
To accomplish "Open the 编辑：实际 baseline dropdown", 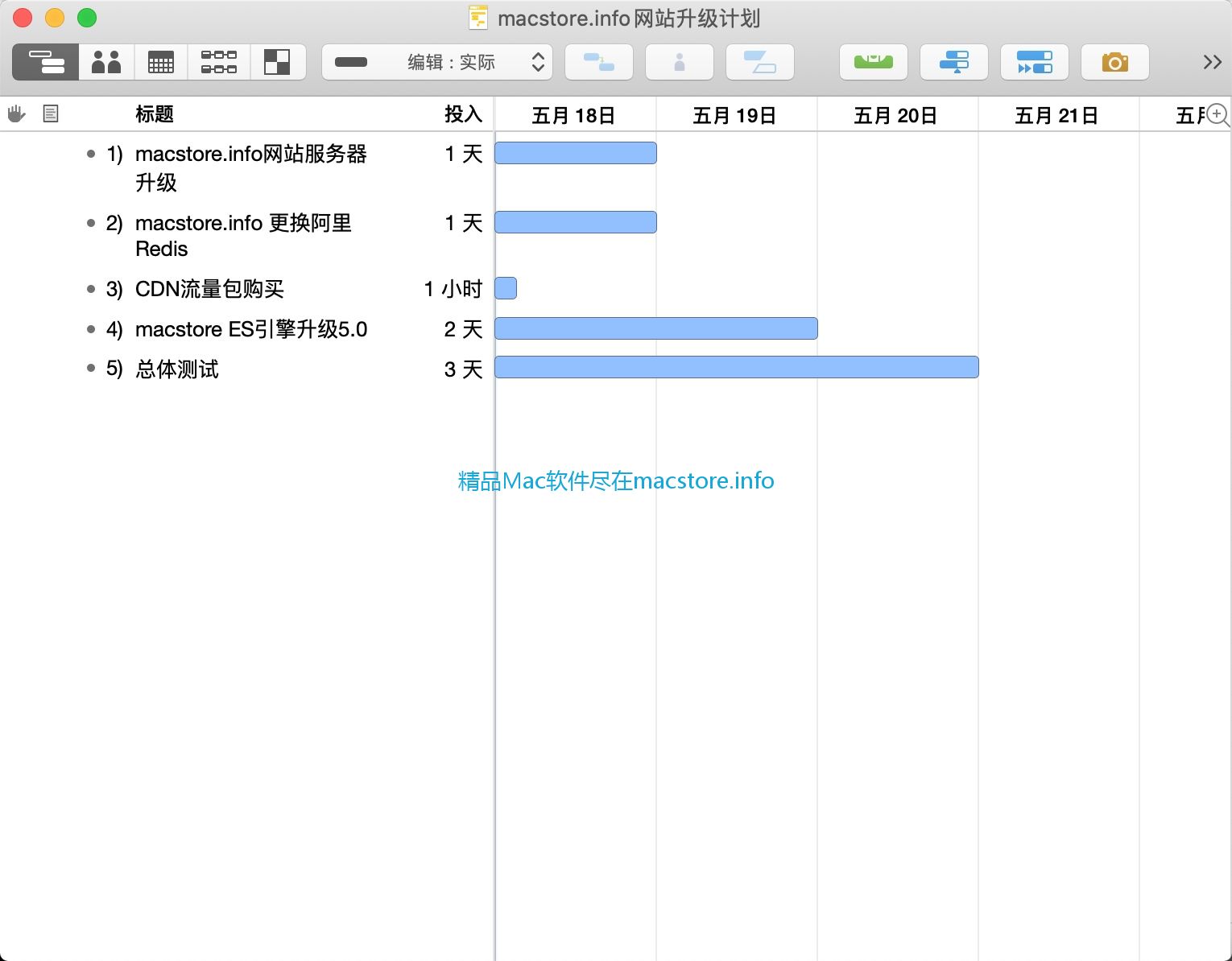I will click(x=437, y=62).
